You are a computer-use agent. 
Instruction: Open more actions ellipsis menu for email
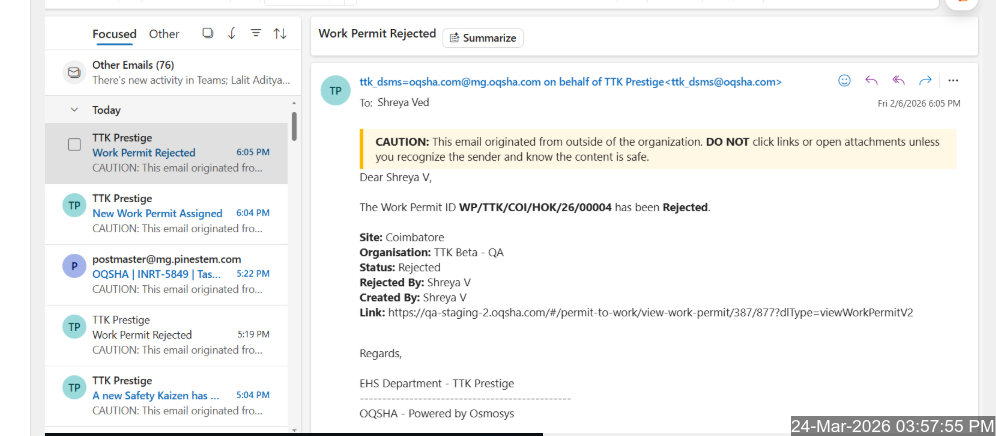953,80
